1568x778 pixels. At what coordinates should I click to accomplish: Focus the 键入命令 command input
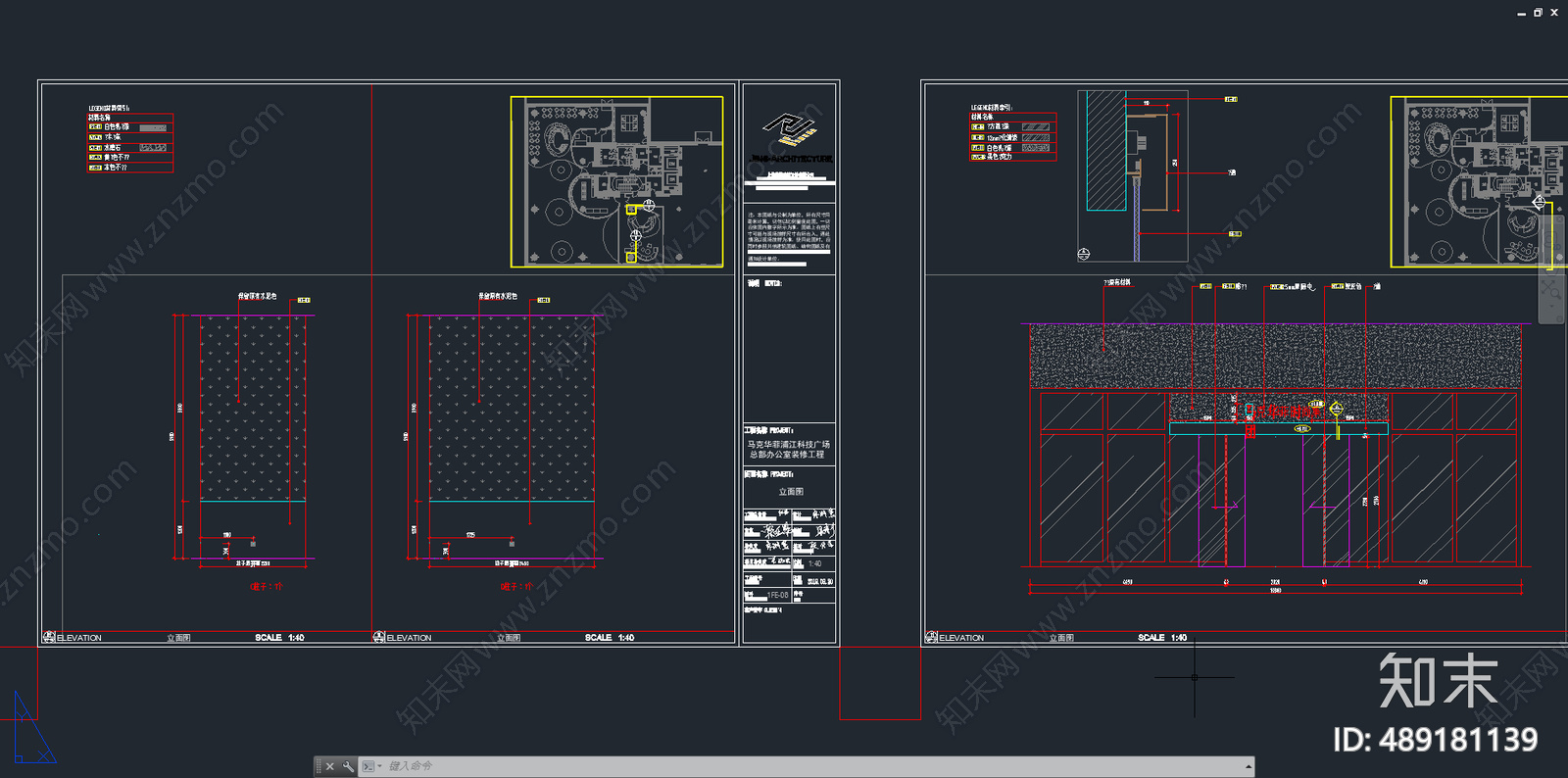click(x=813, y=766)
